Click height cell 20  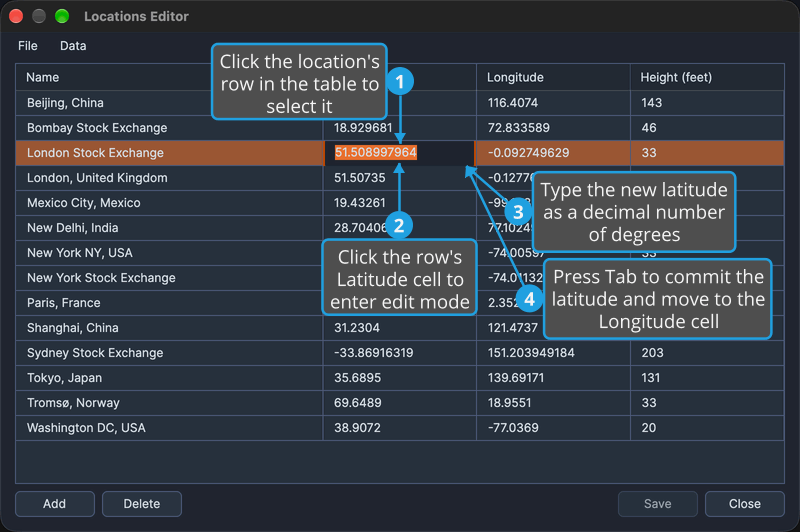pos(707,428)
